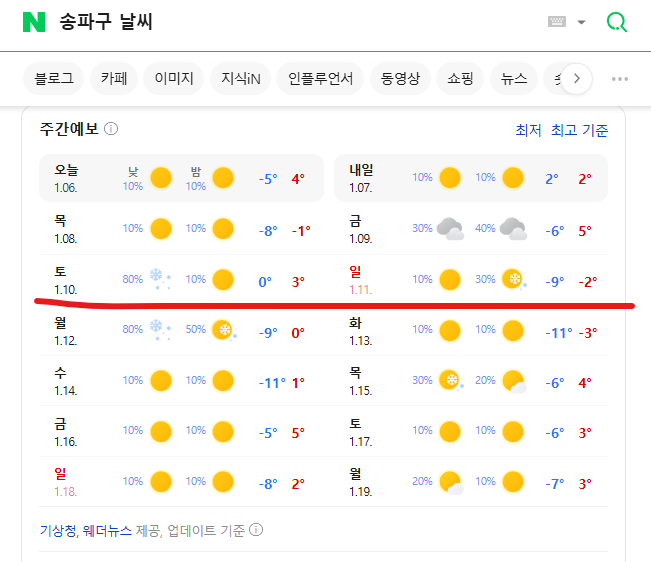Click the 최저 최고 기준 link
The width and height of the screenshot is (651, 562).
[561, 130]
